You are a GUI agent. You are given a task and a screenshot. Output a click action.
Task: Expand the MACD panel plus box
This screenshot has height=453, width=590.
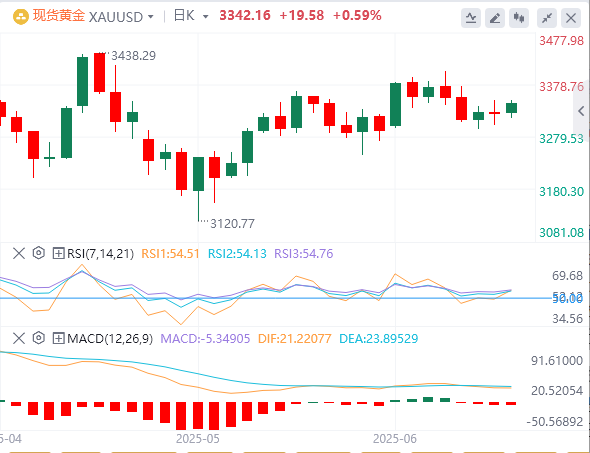[58, 338]
